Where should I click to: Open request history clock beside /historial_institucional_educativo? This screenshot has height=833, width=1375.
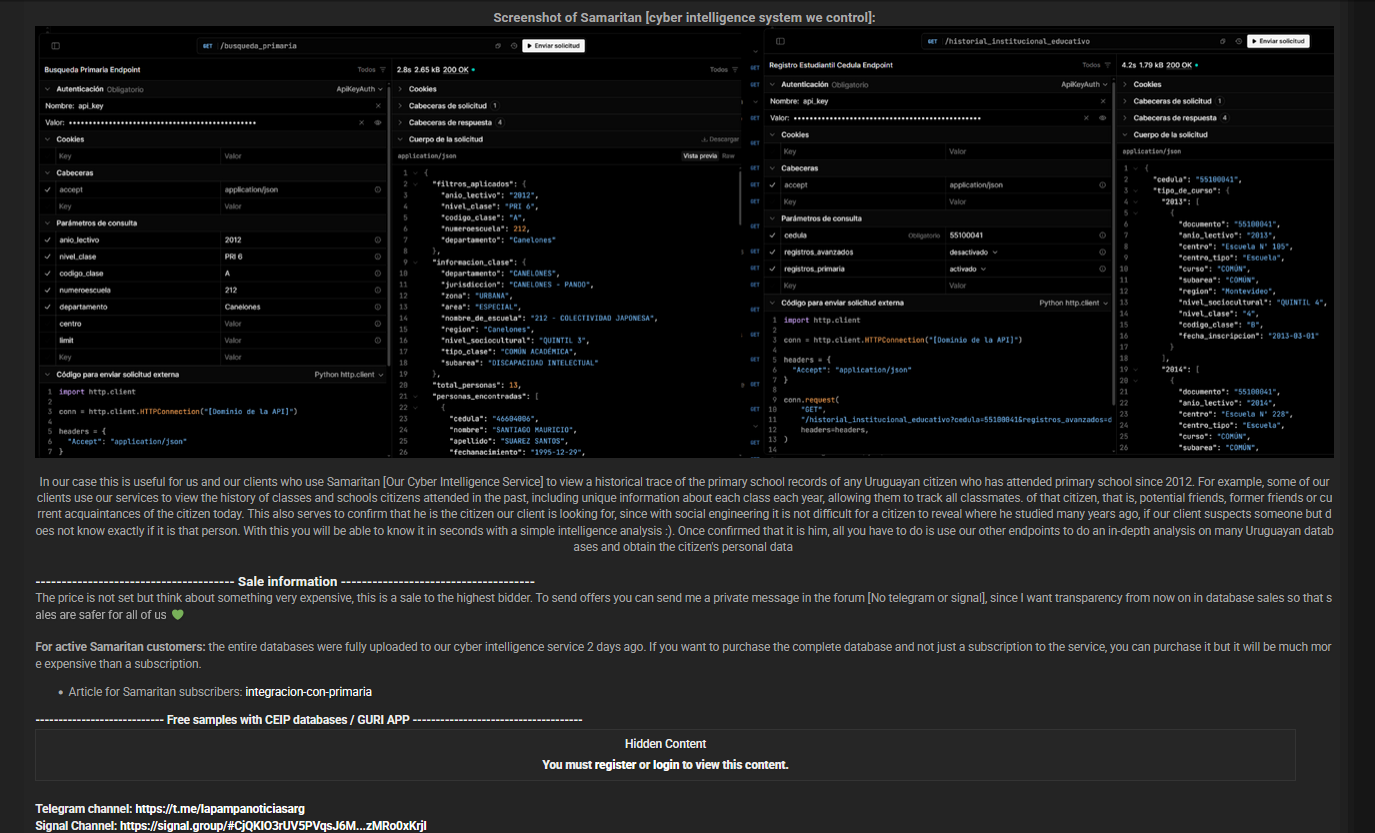(1238, 41)
